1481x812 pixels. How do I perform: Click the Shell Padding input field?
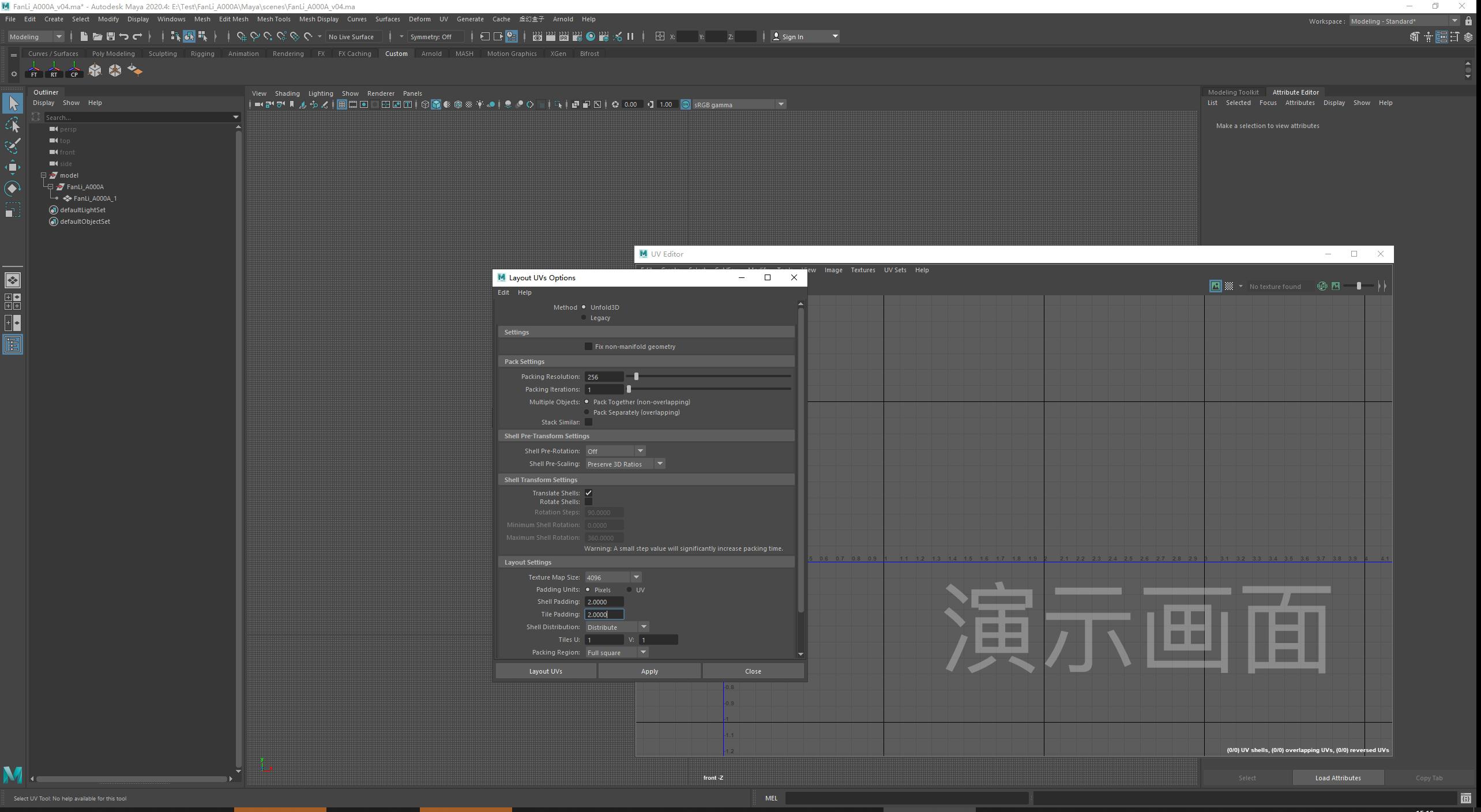(x=604, y=602)
